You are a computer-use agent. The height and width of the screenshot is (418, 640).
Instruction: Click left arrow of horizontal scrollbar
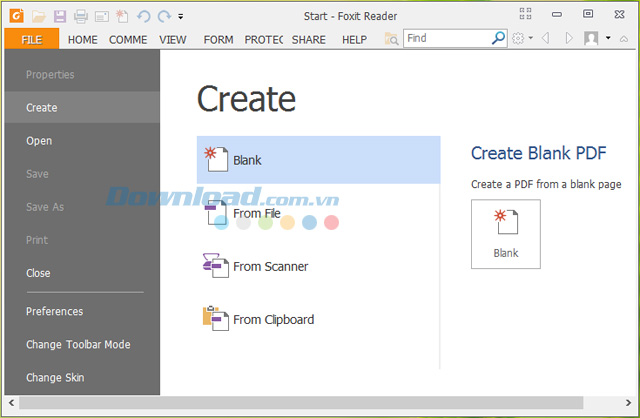coord(11,403)
